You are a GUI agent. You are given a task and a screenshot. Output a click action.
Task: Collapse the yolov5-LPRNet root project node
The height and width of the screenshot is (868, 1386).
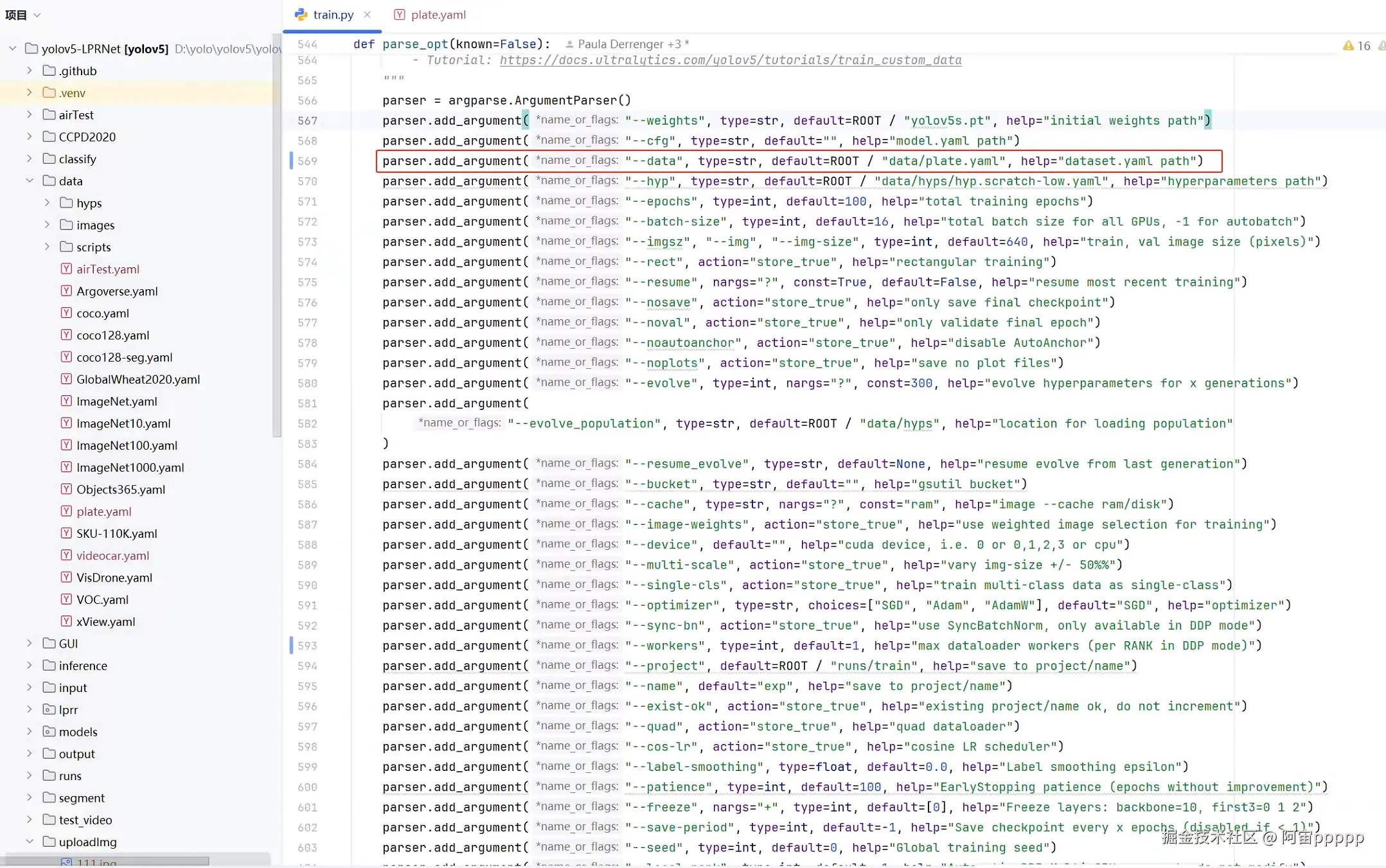[x=12, y=48]
